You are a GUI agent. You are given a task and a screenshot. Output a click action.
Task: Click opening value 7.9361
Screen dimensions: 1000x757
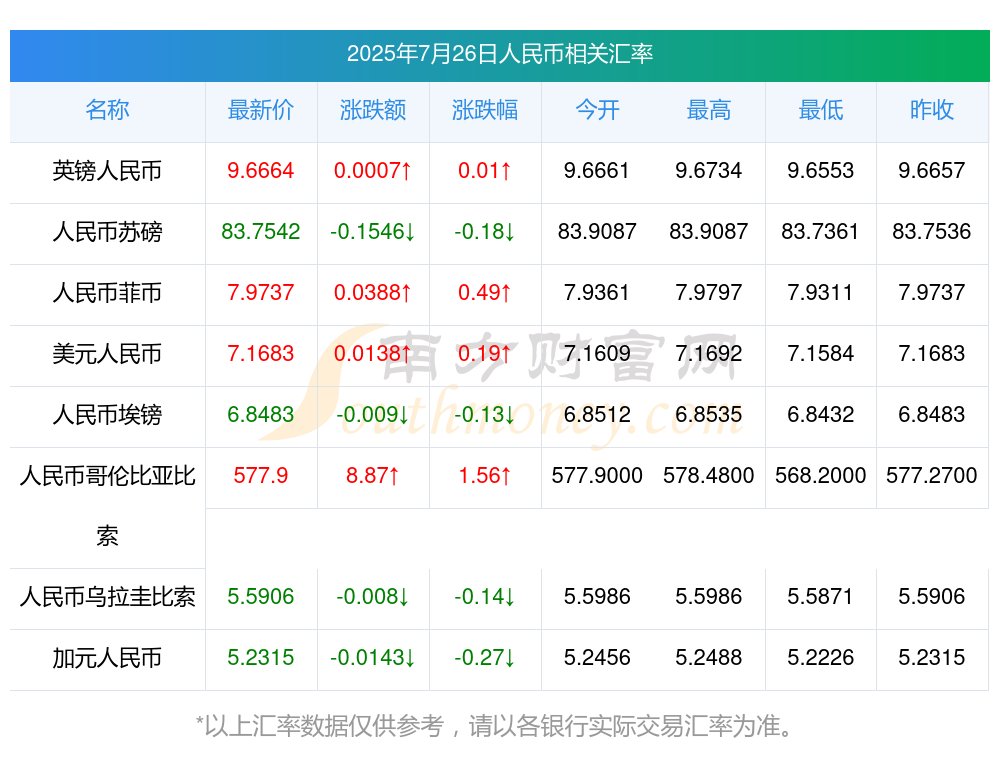[597, 292]
